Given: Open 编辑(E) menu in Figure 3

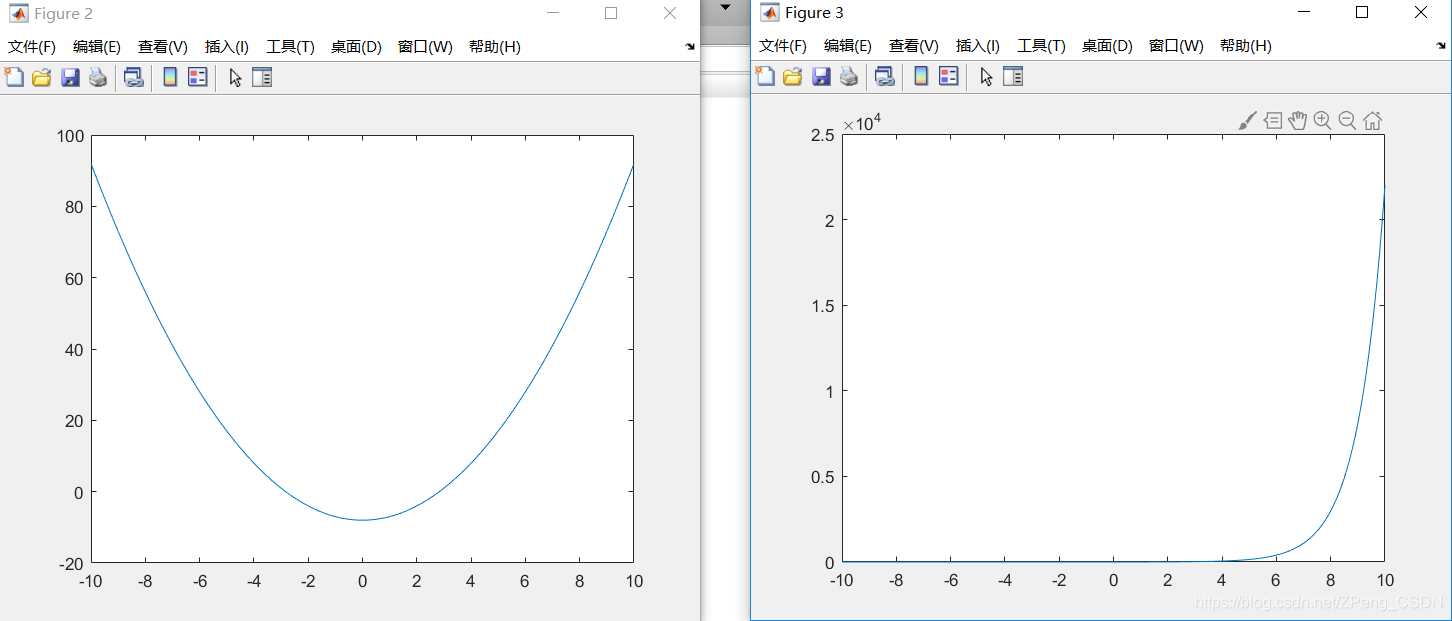Looking at the screenshot, I should [x=848, y=46].
